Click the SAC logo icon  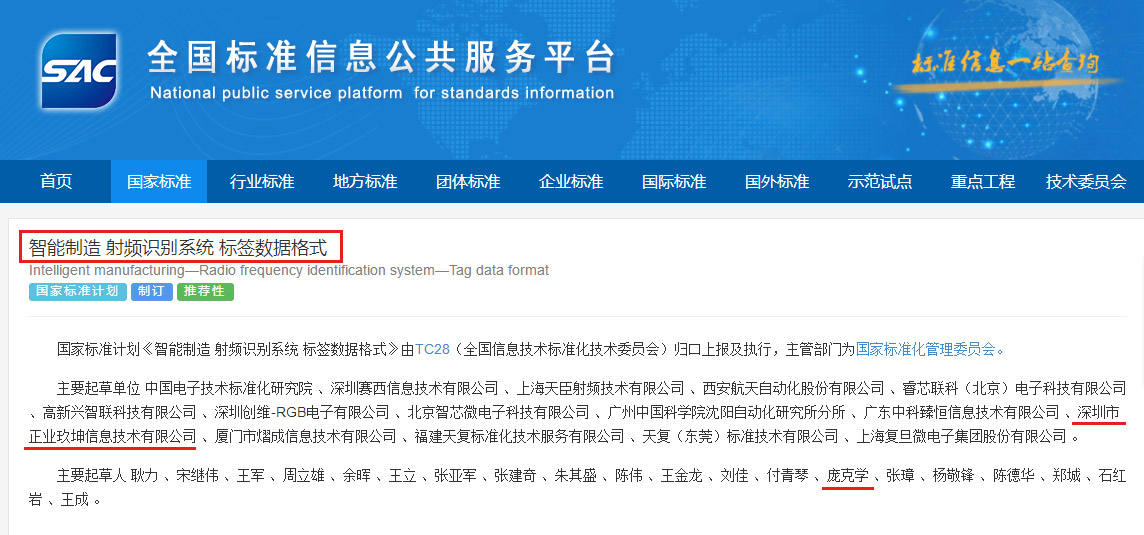(79, 71)
